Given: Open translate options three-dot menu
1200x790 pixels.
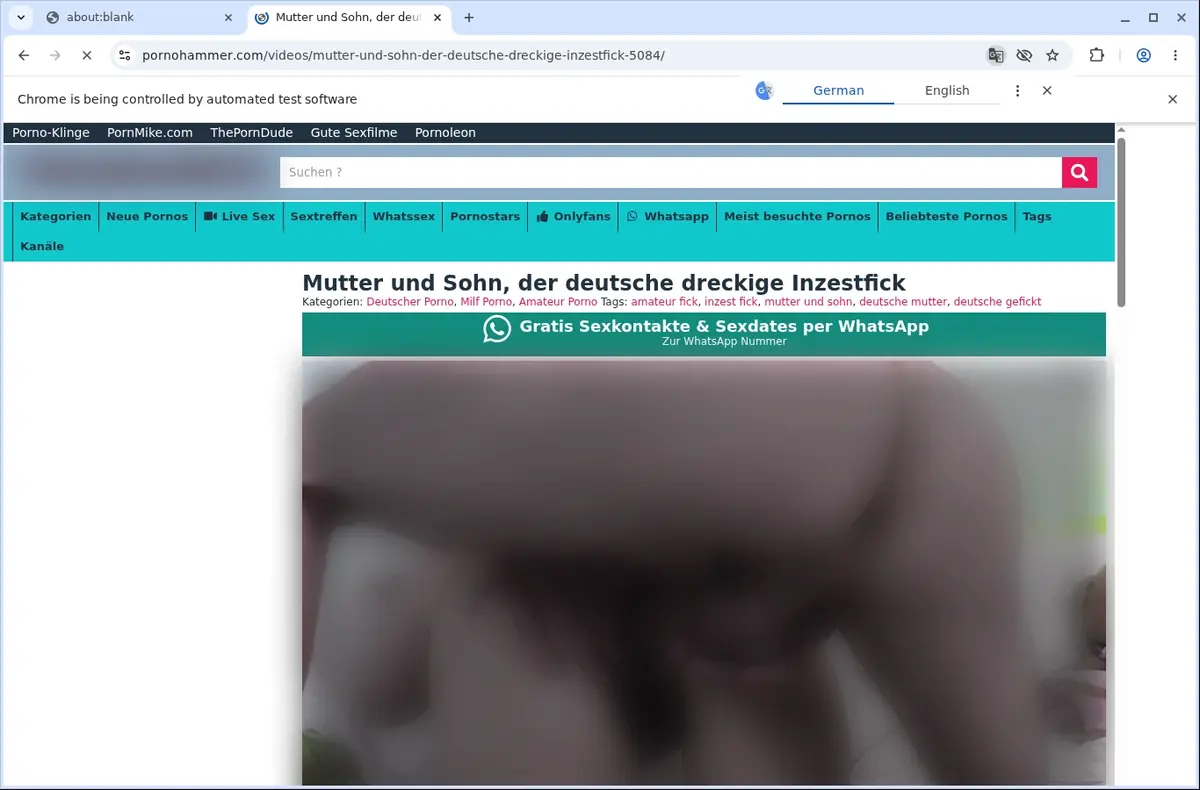Looking at the screenshot, I should click(1018, 91).
